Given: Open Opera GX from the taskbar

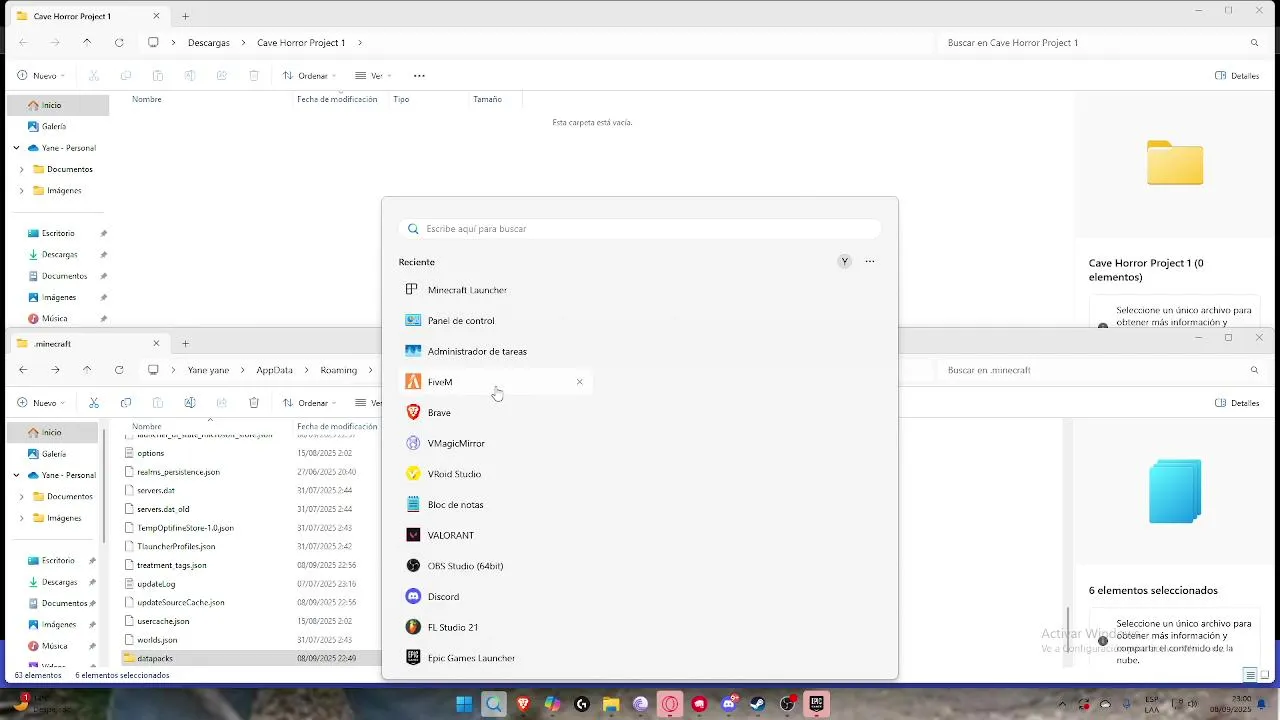Looking at the screenshot, I should 670,704.
